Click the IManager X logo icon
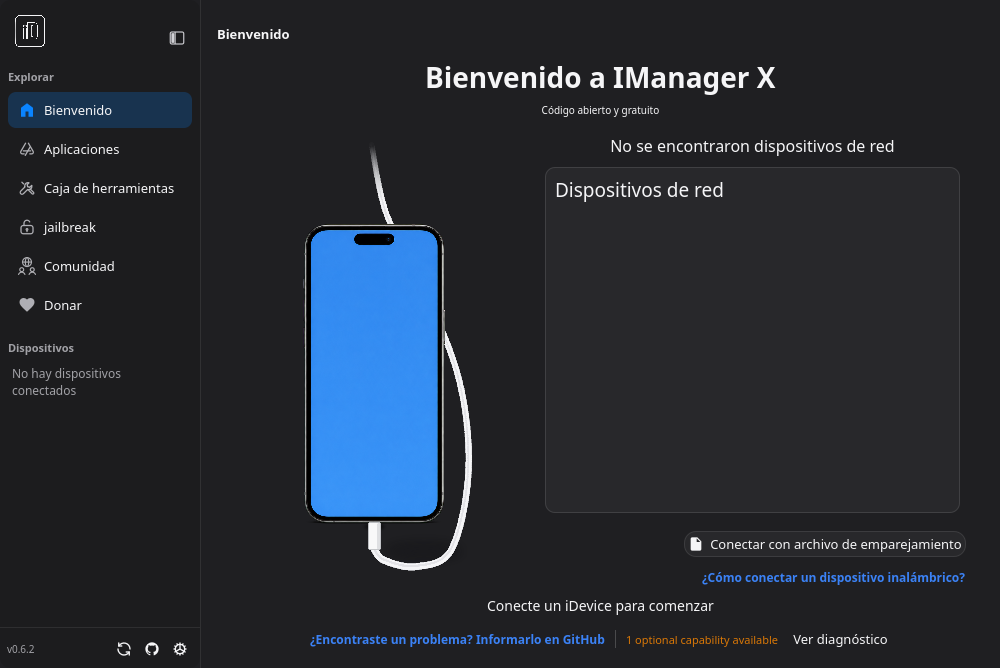 pos(30,31)
